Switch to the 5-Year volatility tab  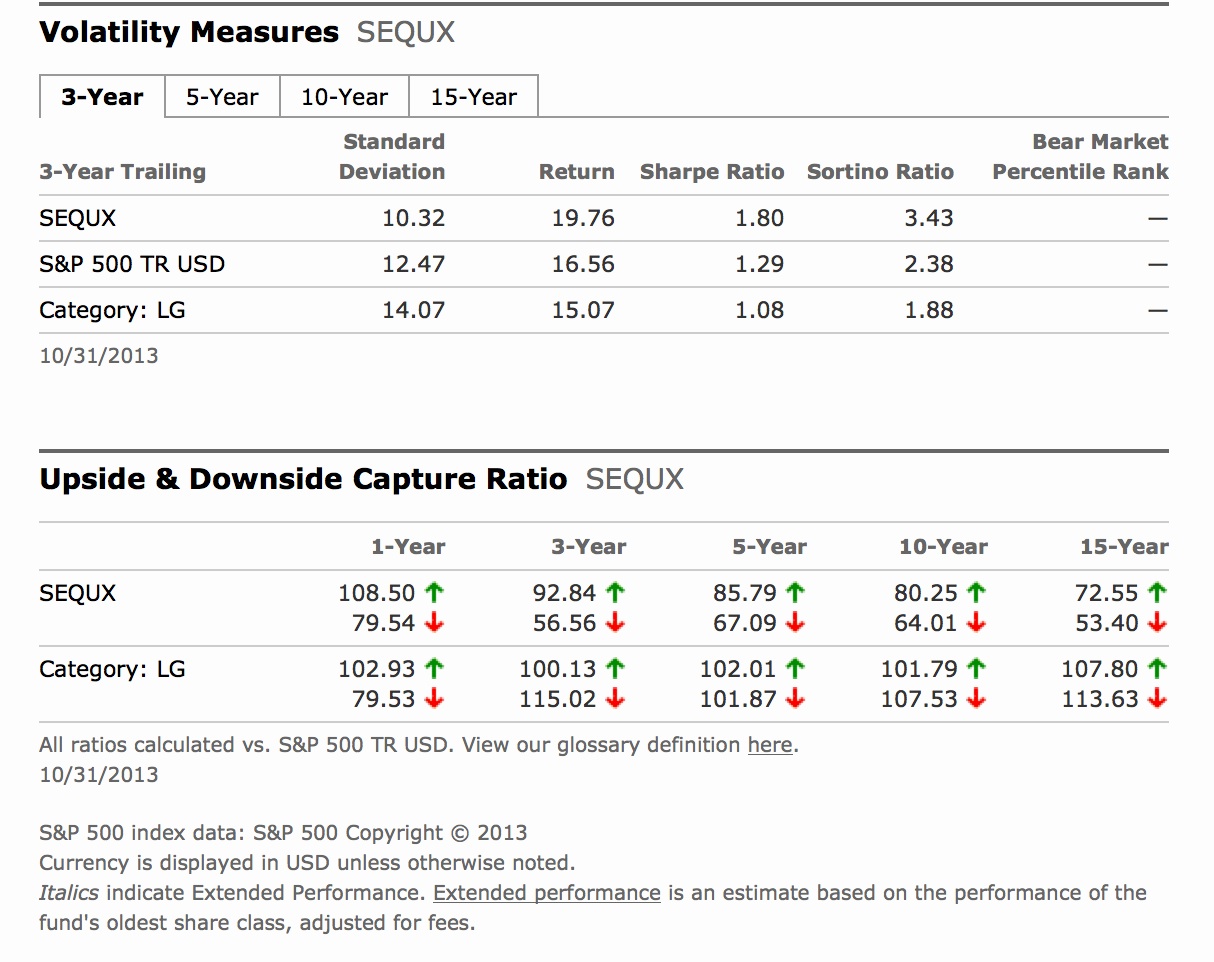tap(222, 97)
